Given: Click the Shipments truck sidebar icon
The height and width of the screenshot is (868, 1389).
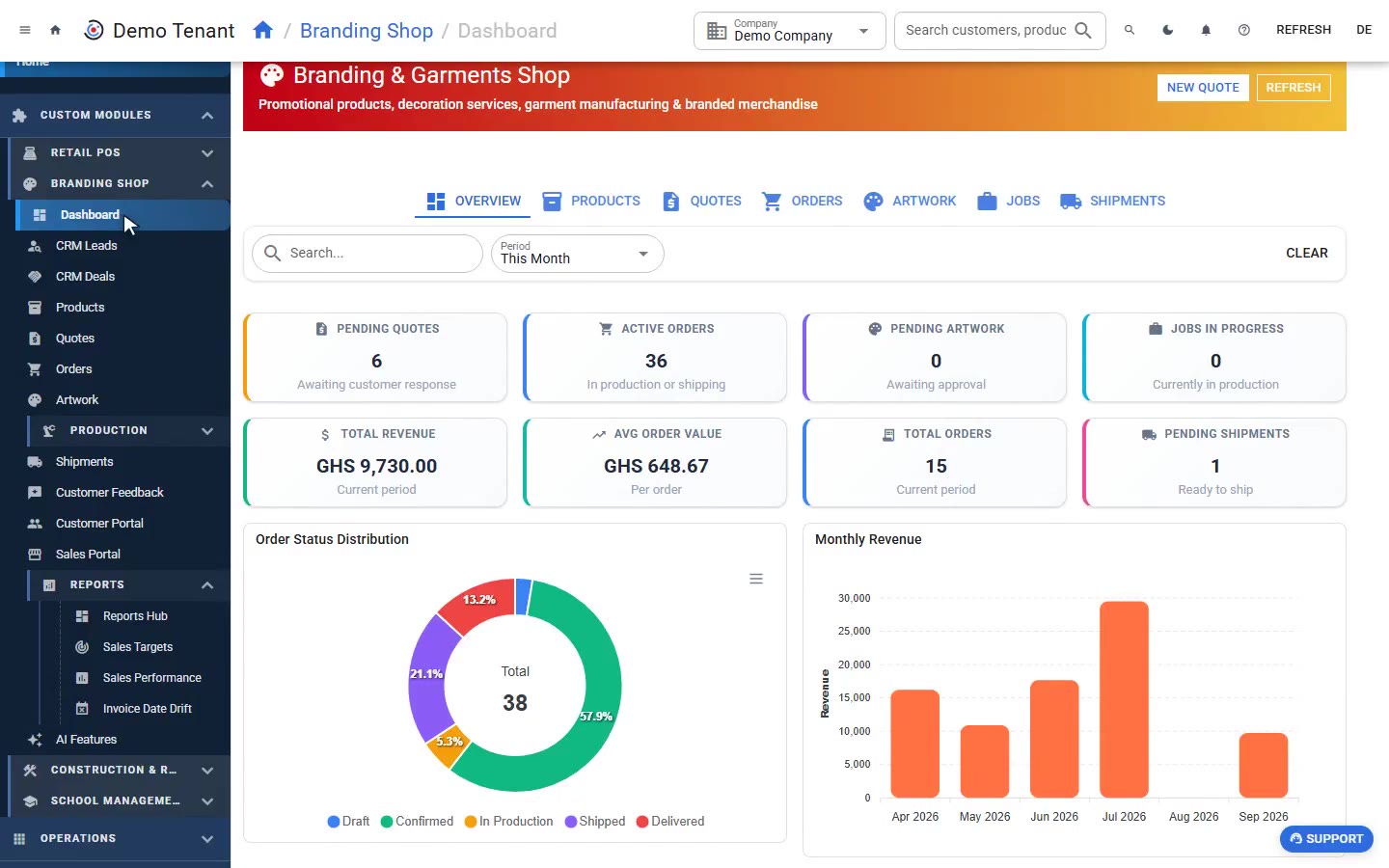Looking at the screenshot, I should 35,462.
